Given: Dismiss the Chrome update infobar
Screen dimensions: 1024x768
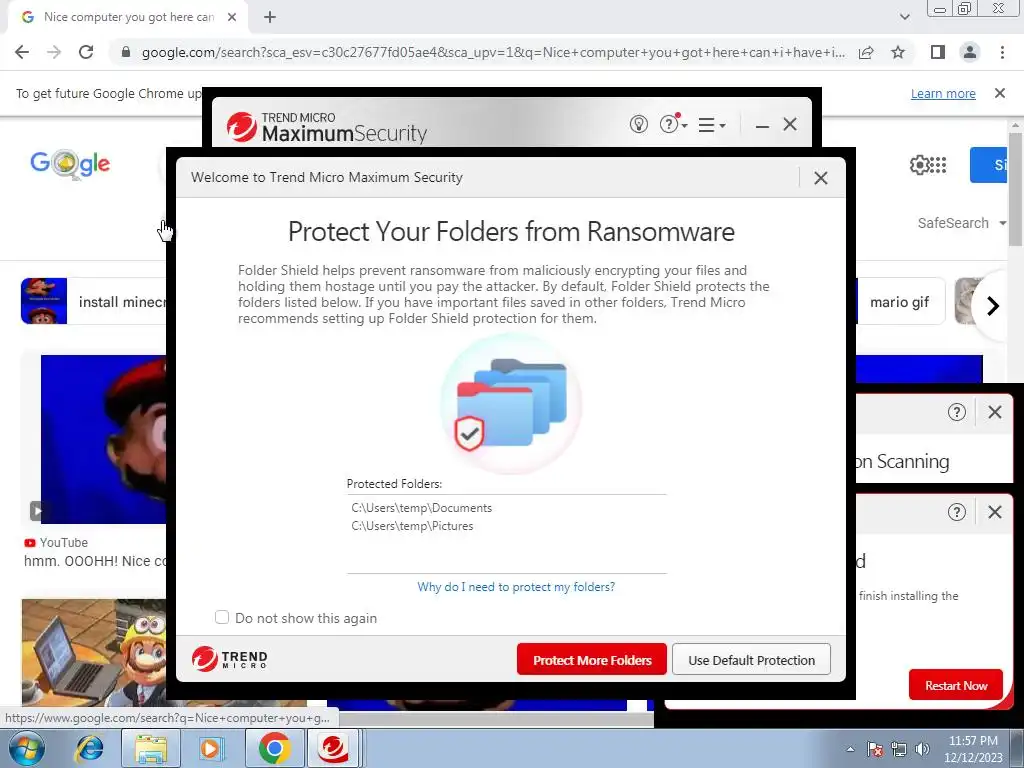Looking at the screenshot, I should 999,93.
